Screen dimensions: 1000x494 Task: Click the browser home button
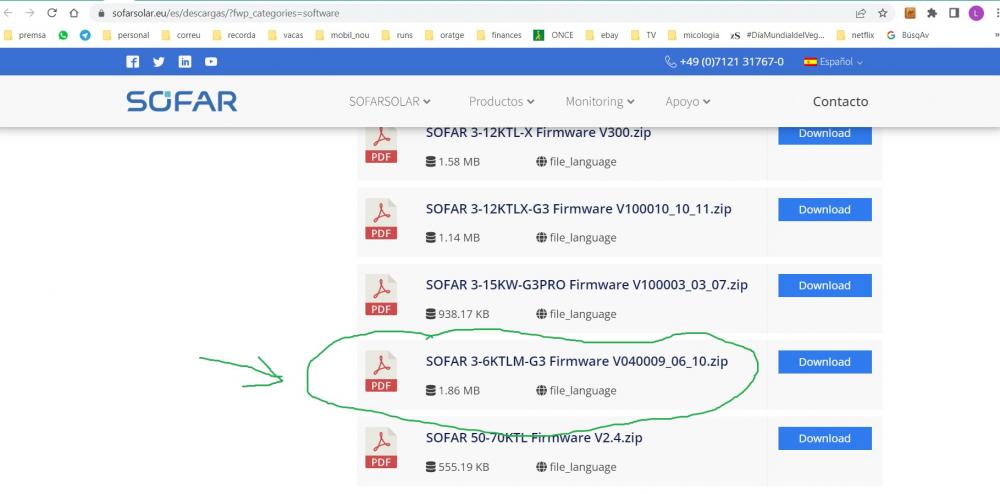pyautogui.click(x=74, y=13)
